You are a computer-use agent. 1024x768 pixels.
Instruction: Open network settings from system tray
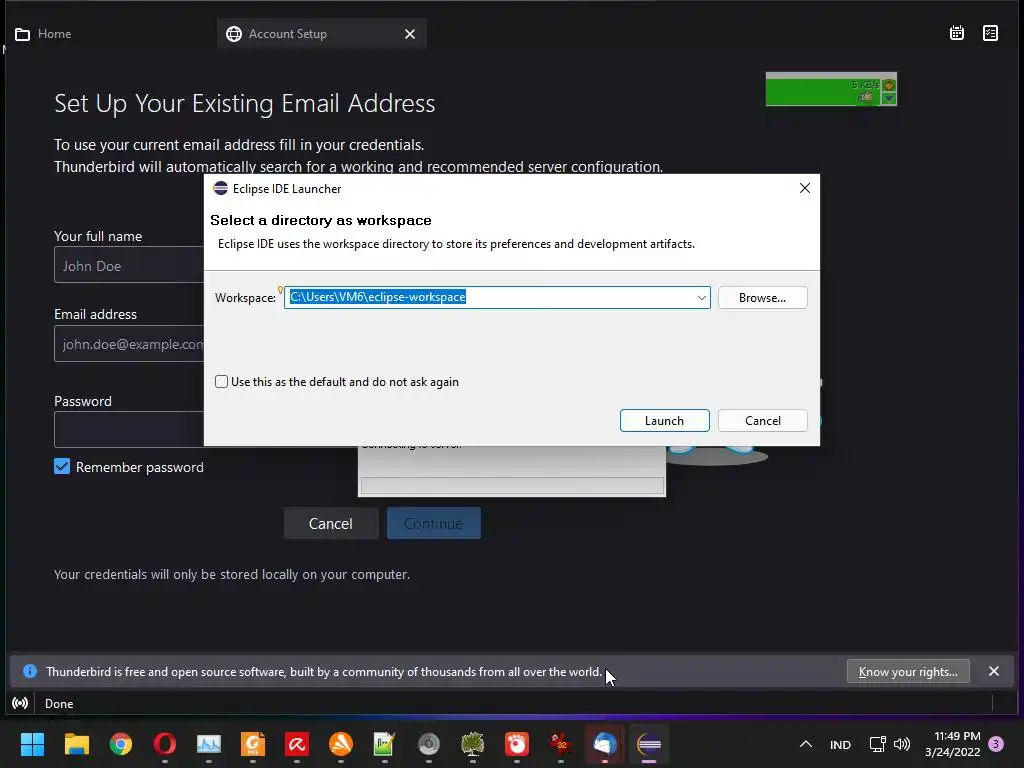coord(877,744)
